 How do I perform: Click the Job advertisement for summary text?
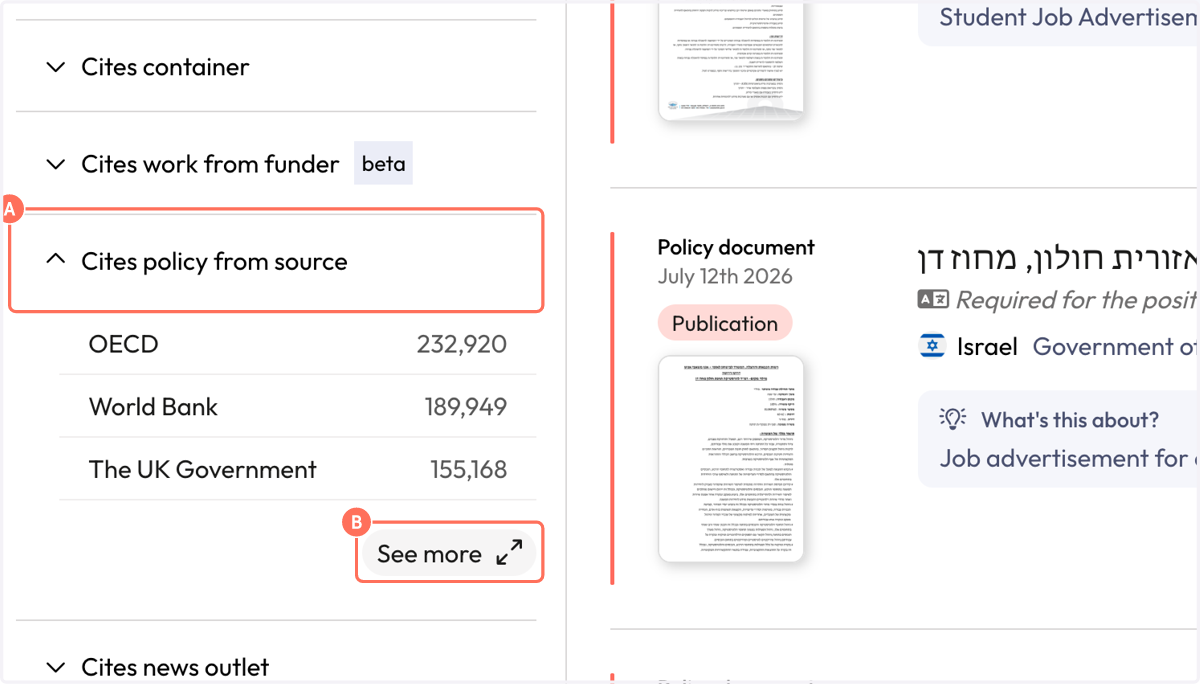point(1069,458)
